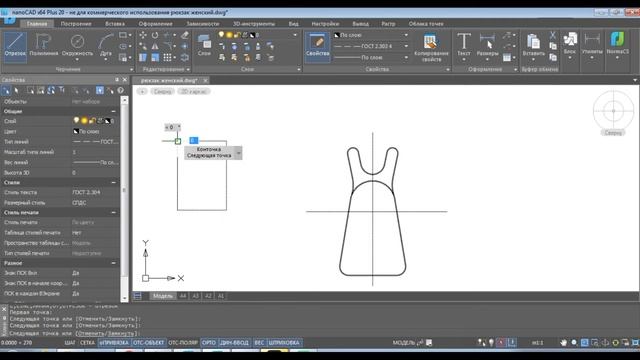640x360 pixels.
Task: Toggle ШТРИХОВКА hatch display
Action: [x=284, y=342]
